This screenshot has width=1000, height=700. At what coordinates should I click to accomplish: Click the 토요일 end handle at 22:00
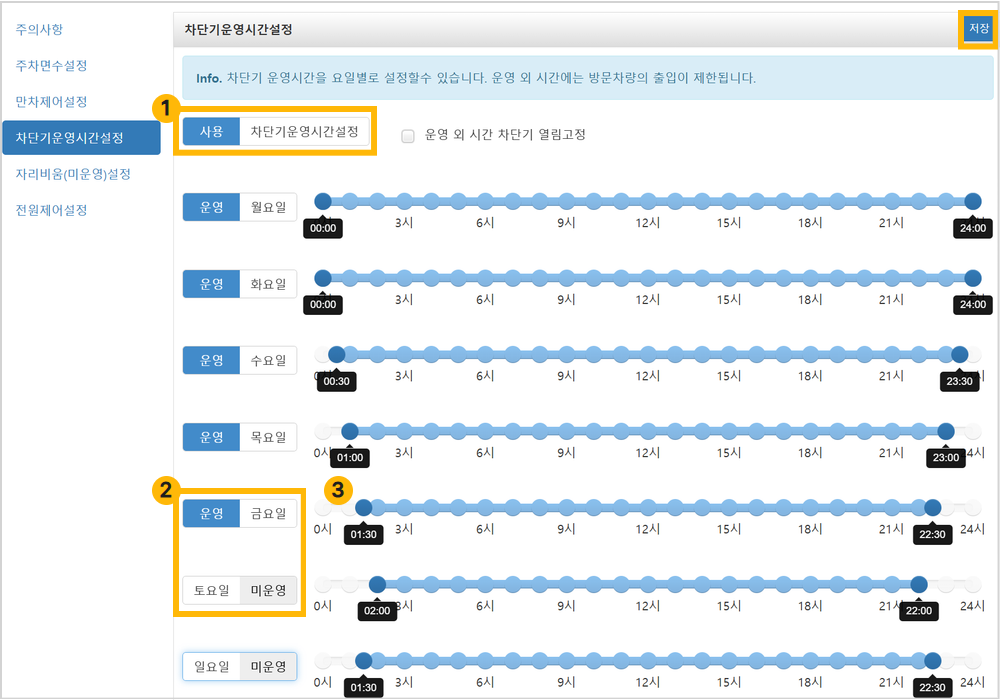[919, 585]
